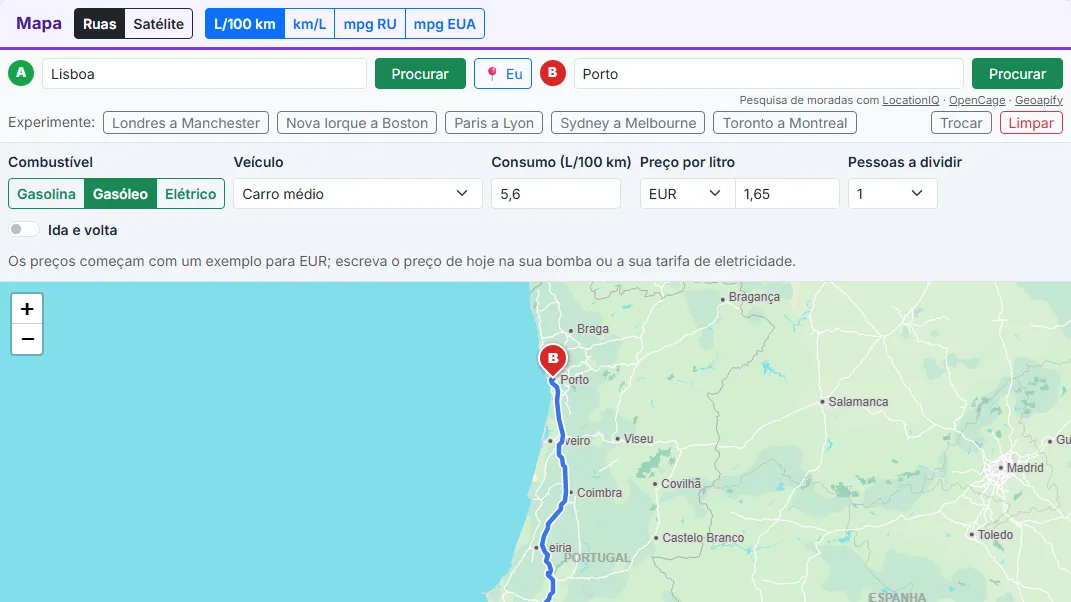This screenshot has height=602, width=1071.
Task: Try the Toronto a Montreal example
Action: click(x=785, y=123)
